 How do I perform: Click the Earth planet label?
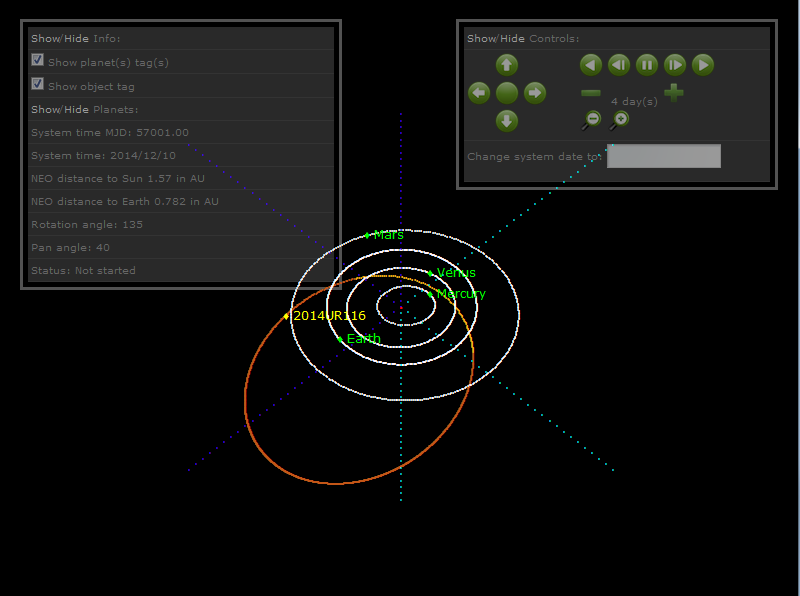(x=364, y=338)
